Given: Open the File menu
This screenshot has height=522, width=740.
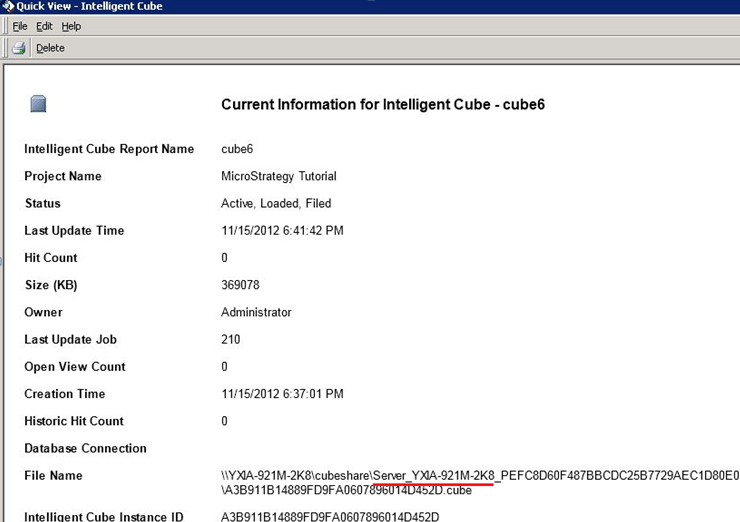Looking at the screenshot, I should coord(19,26).
